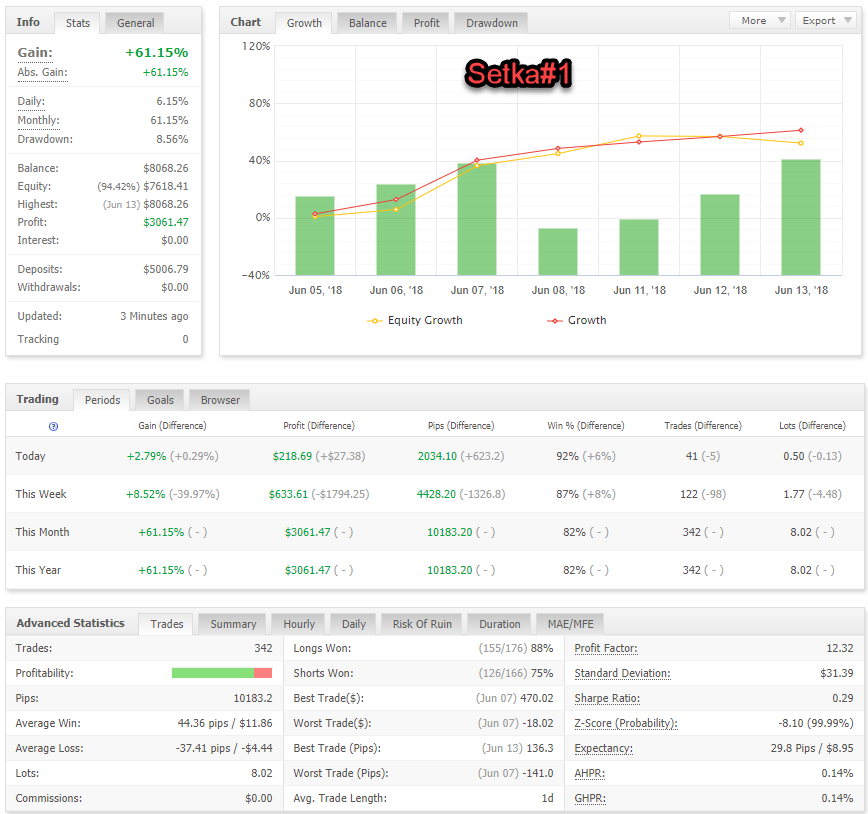The height and width of the screenshot is (814, 868).
Task: Click the Equity value $7618.41
Action: (x=166, y=187)
